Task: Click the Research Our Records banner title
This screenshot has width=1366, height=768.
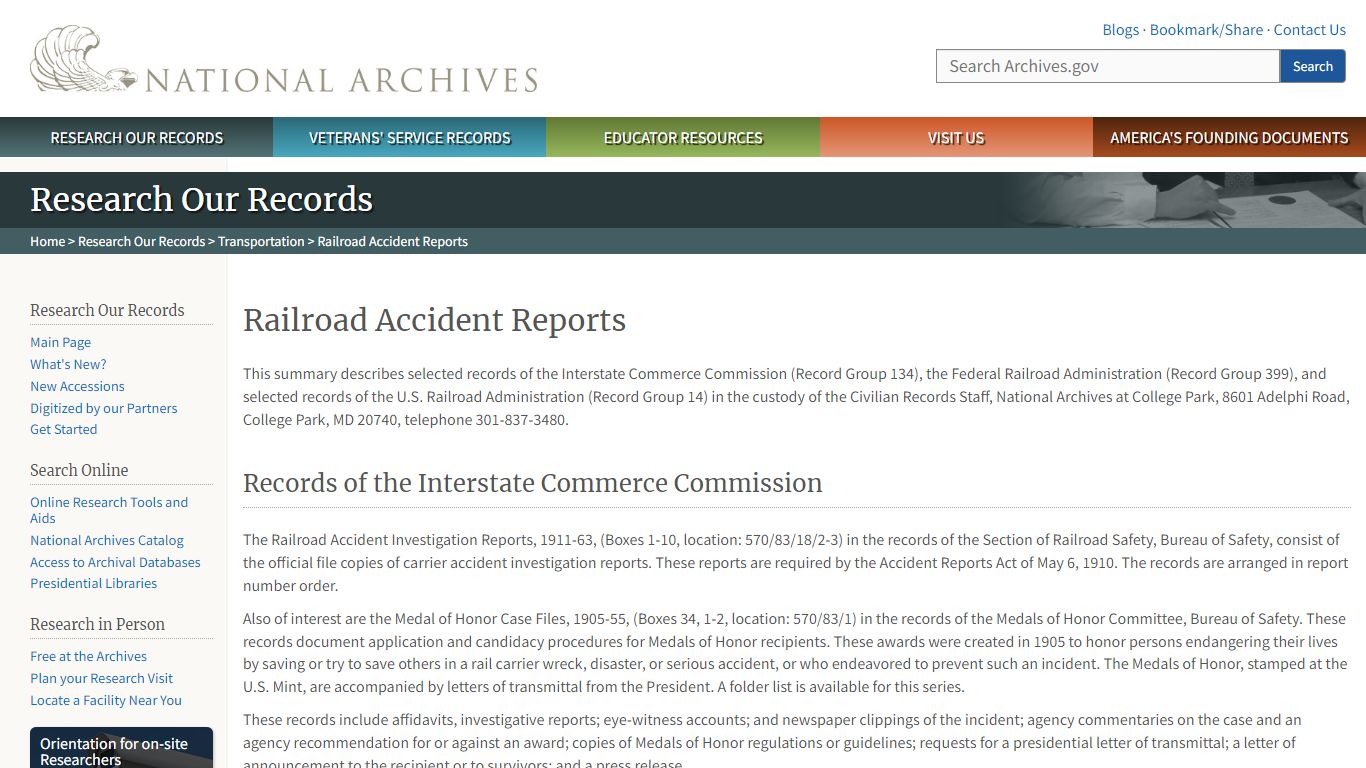Action: coord(201,200)
